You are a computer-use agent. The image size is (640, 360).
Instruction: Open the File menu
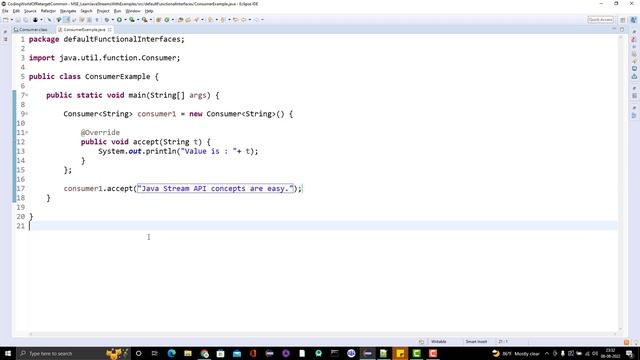(x=5, y=11)
